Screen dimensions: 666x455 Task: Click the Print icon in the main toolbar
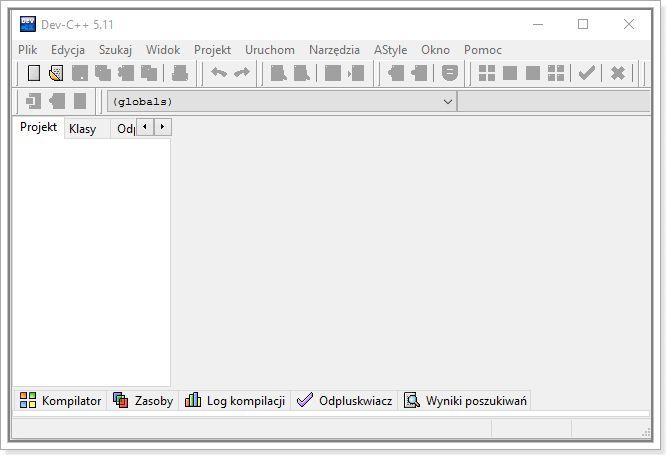pos(180,73)
